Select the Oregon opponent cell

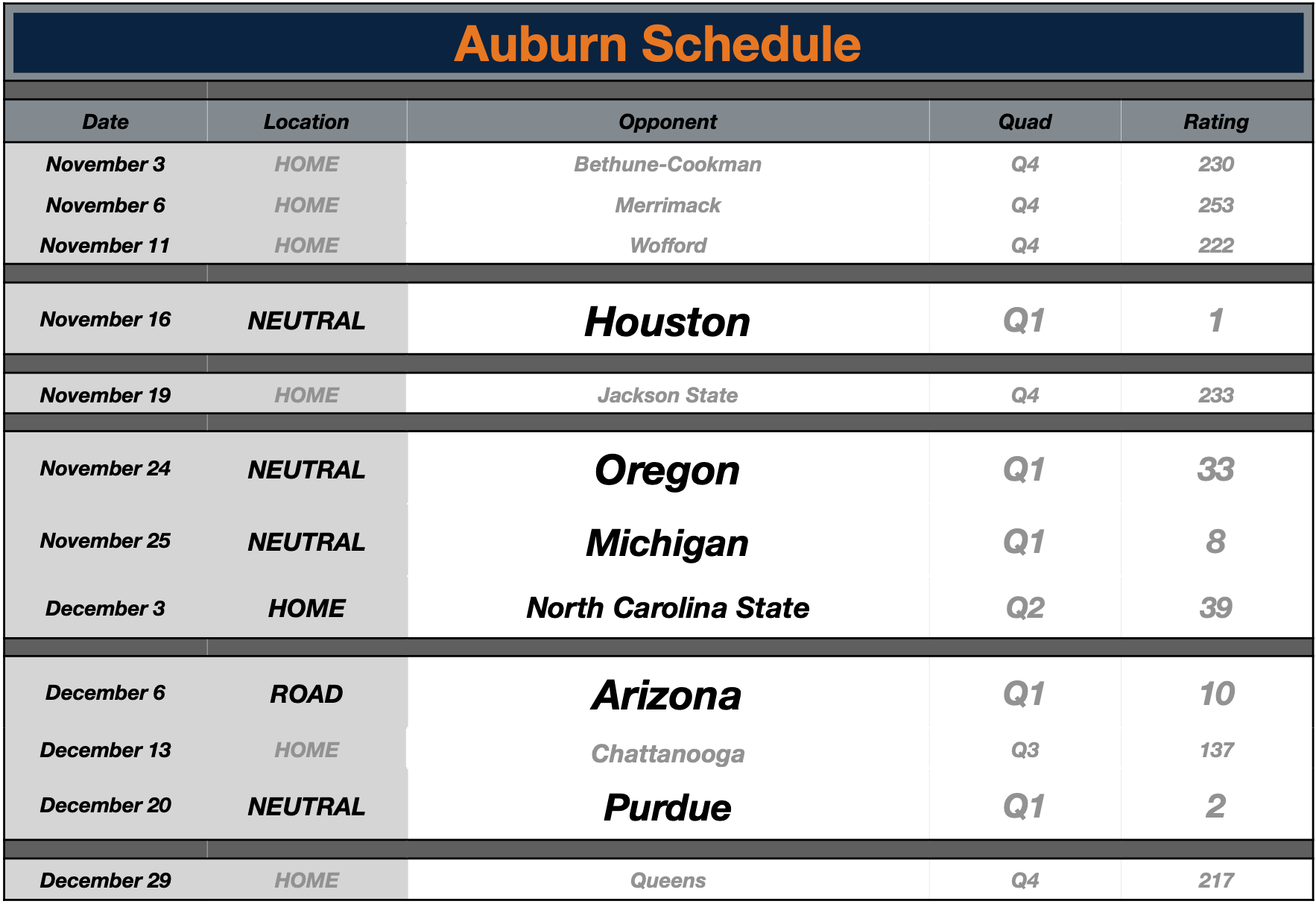tap(668, 470)
